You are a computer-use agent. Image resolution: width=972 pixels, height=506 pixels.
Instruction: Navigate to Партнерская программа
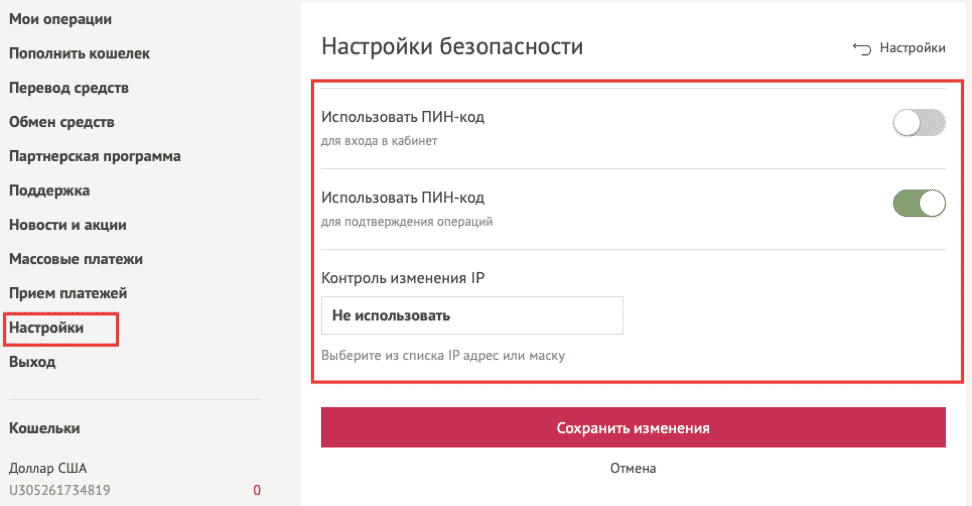[x=95, y=156]
